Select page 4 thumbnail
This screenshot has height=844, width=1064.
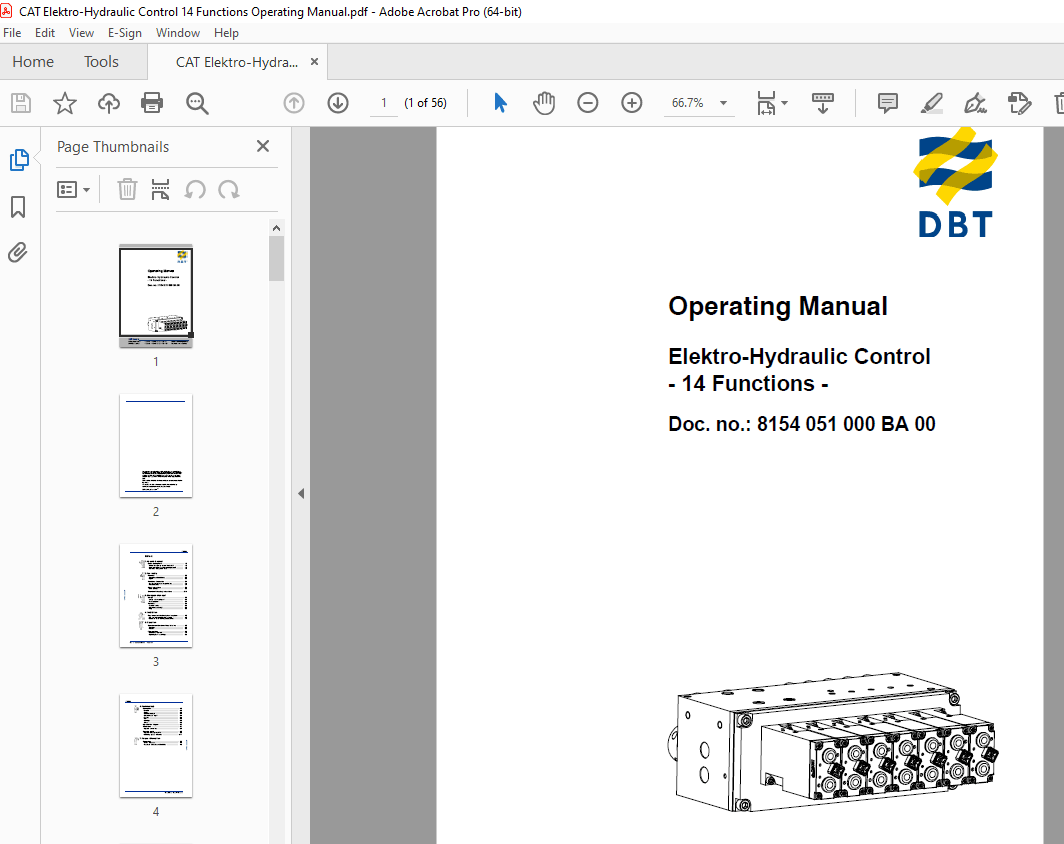pos(155,746)
